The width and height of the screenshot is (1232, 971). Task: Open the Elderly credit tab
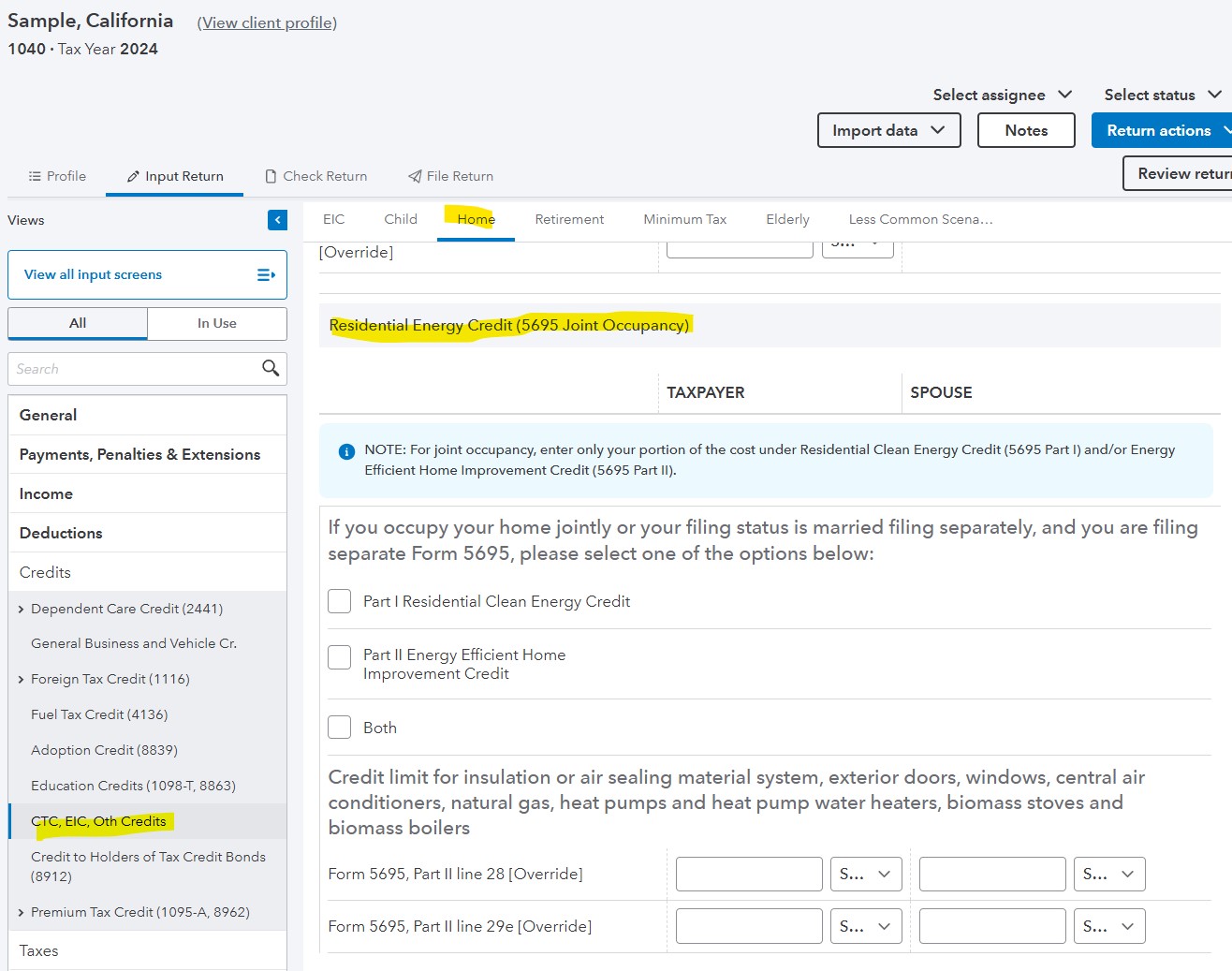coord(786,219)
